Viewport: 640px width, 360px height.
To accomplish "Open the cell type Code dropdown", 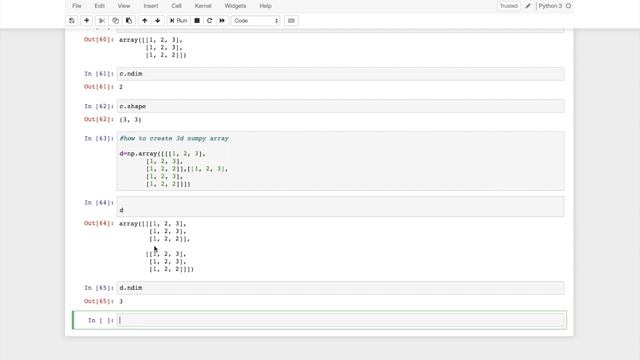I will [x=256, y=20].
